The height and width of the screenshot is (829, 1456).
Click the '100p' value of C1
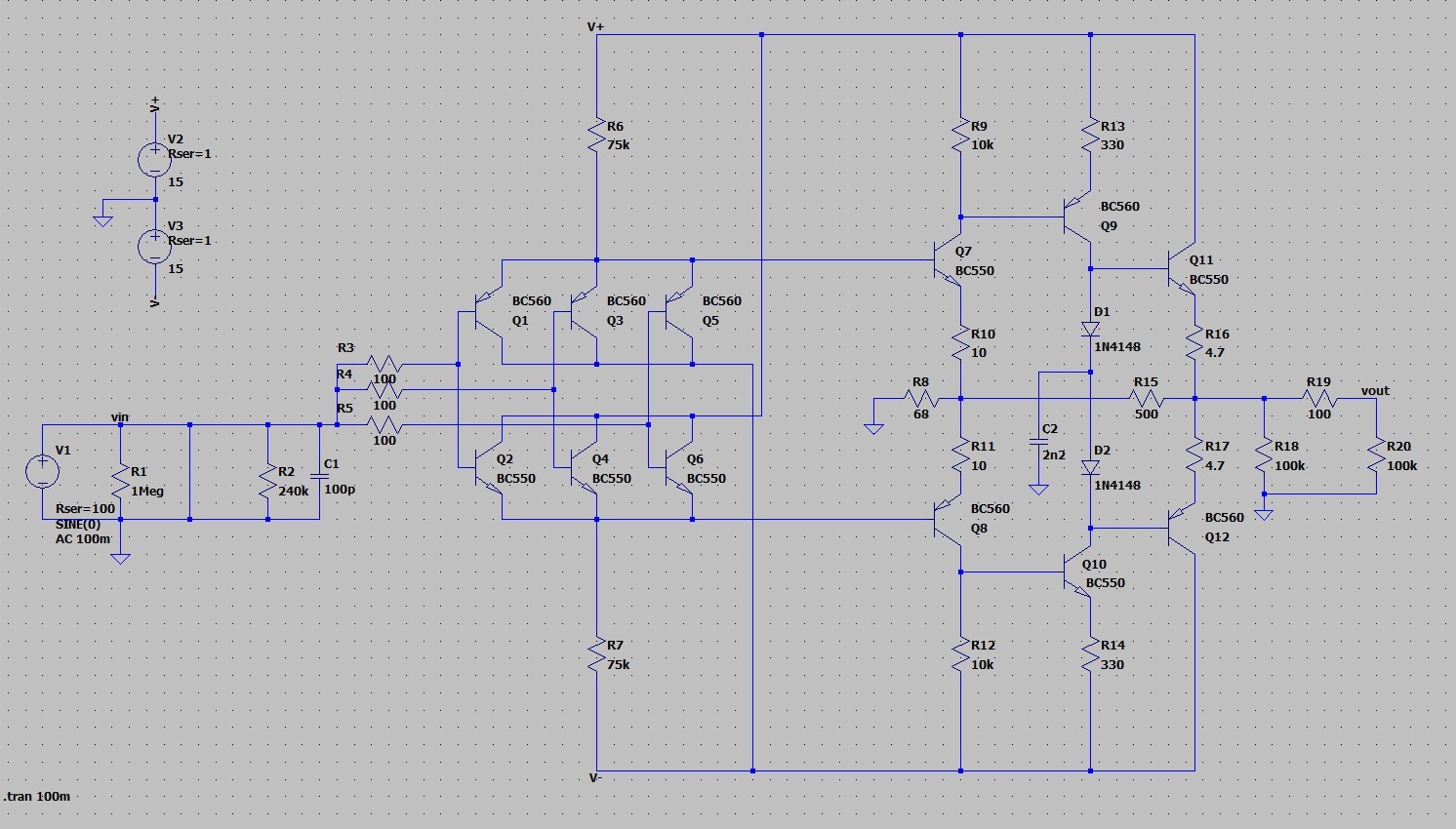340,489
